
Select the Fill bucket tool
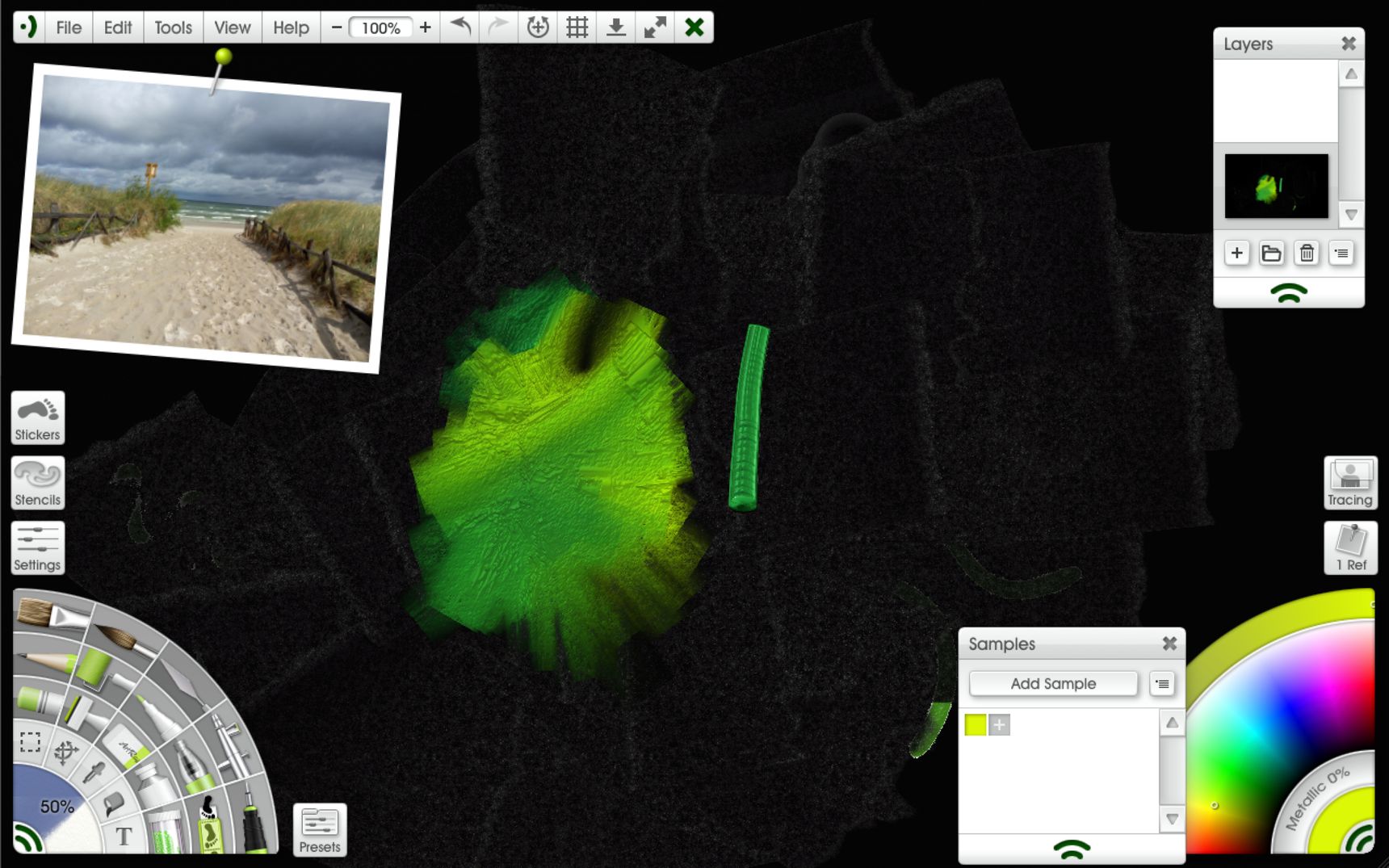coord(113,803)
